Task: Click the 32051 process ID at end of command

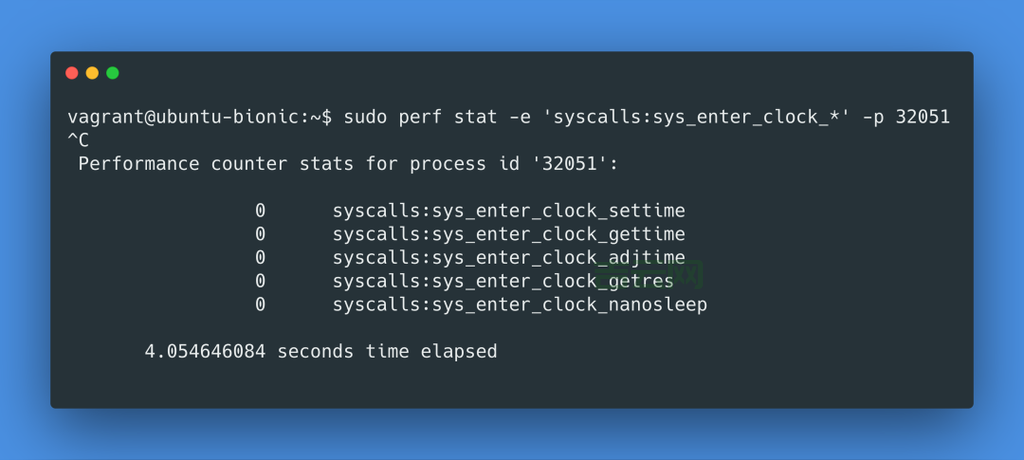Action: [922, 118]
